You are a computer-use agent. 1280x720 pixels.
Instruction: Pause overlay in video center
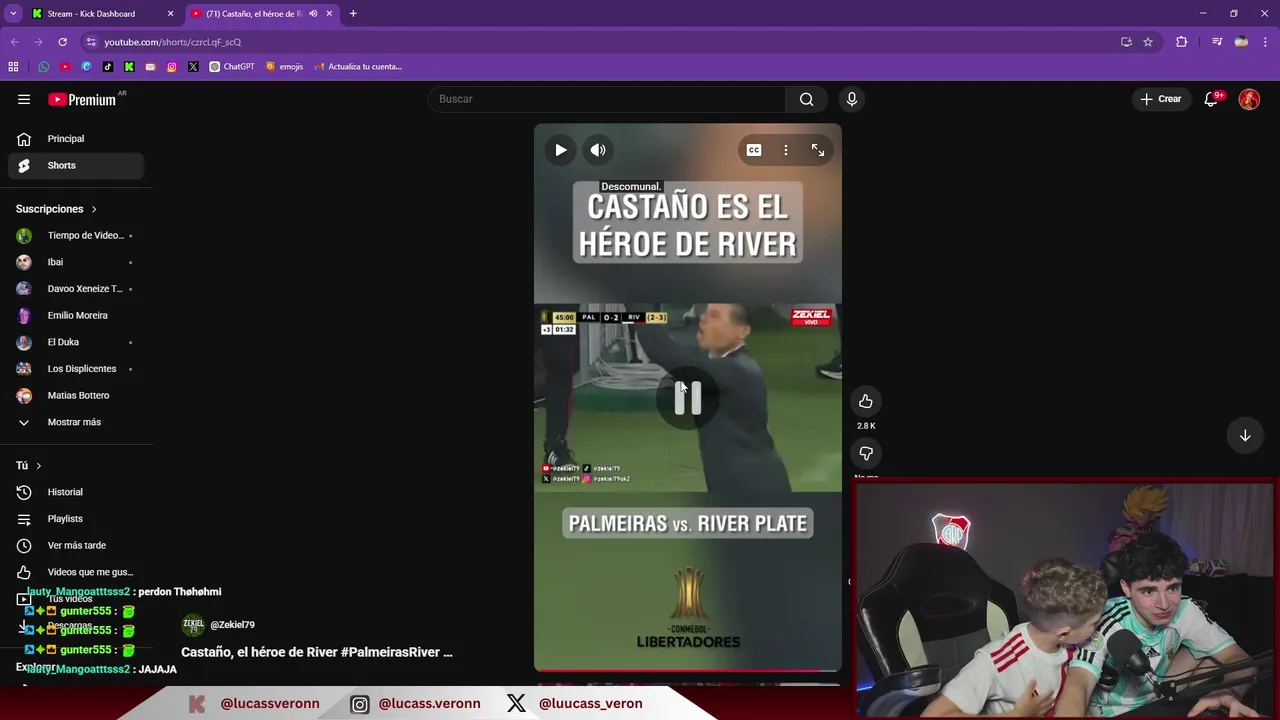688,398
